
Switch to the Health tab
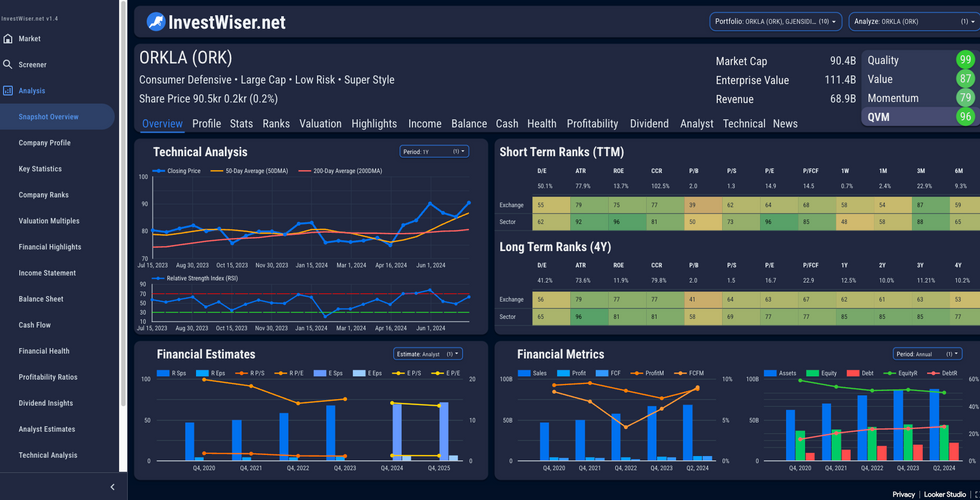542,124
